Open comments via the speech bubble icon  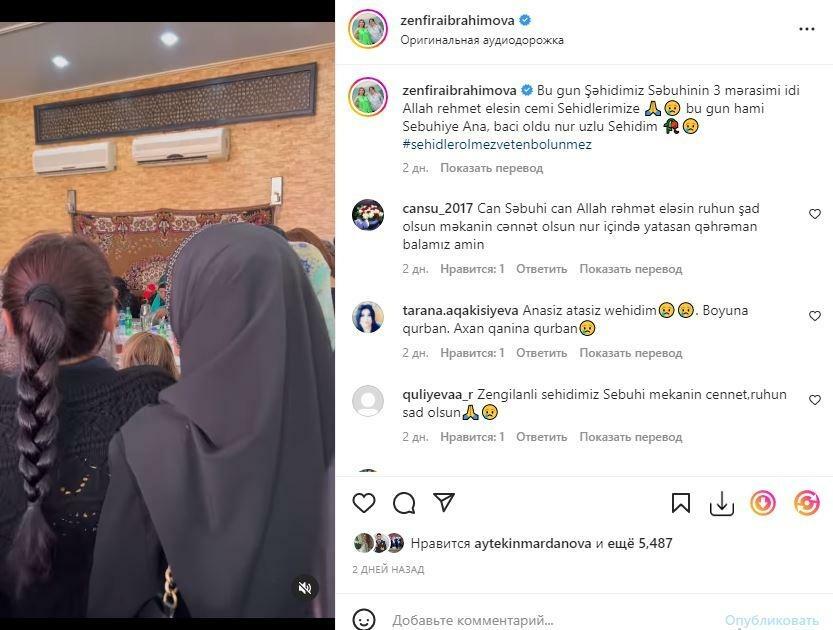[x=404, y=503]
